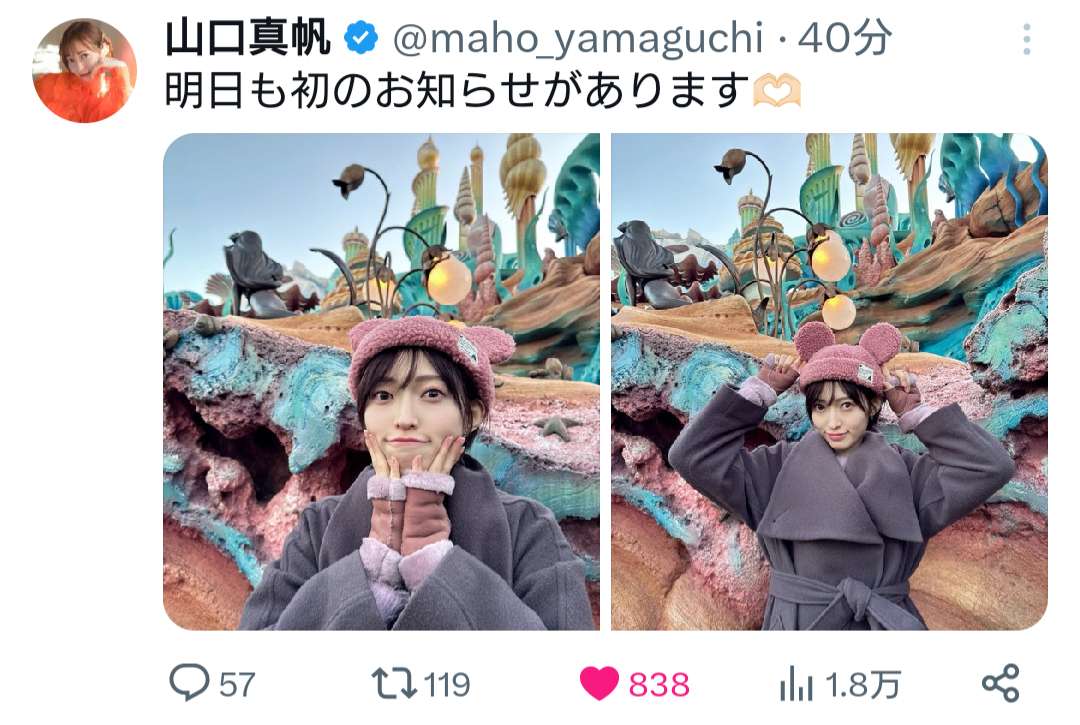Image resolution: width=1080 pixels, height=725 pixels.
Task: Click the blue verified badge
Action: (361, 37)
